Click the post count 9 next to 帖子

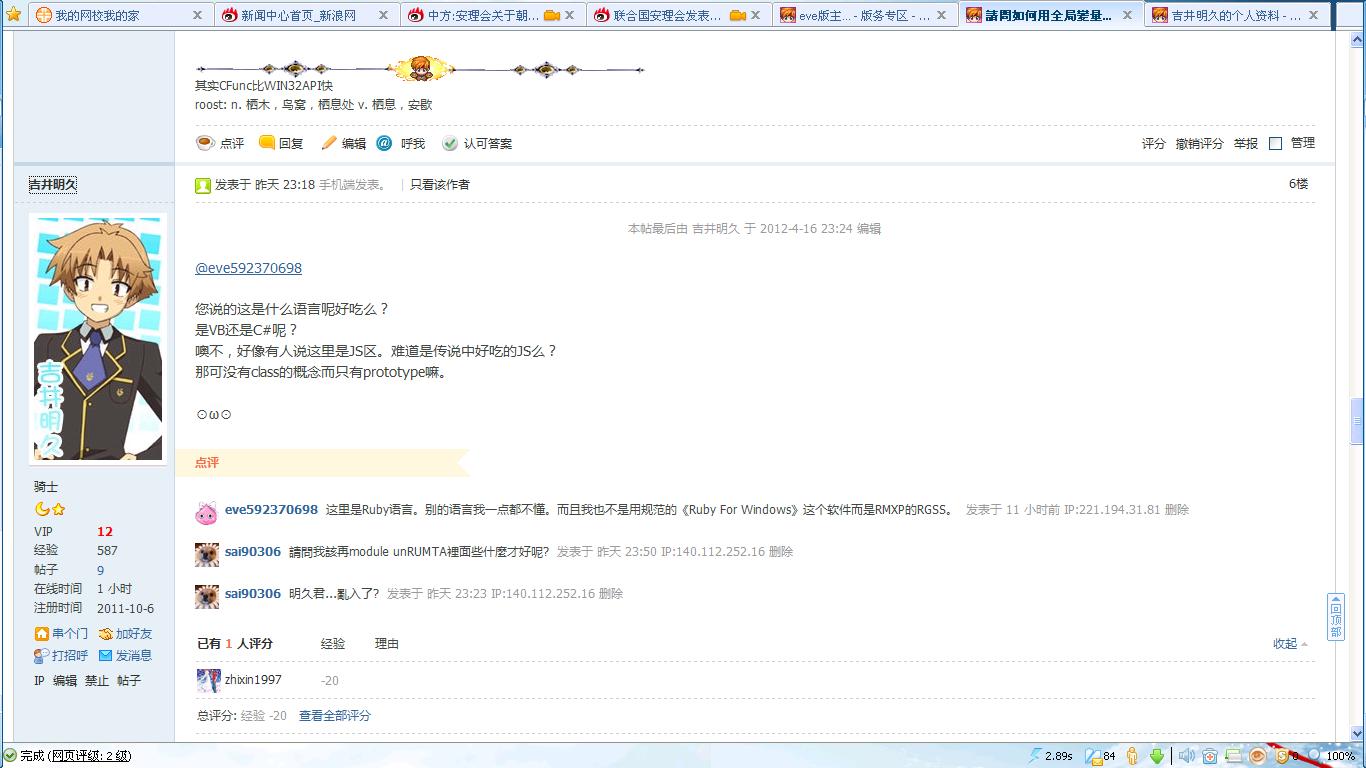[x=100, y=570]
